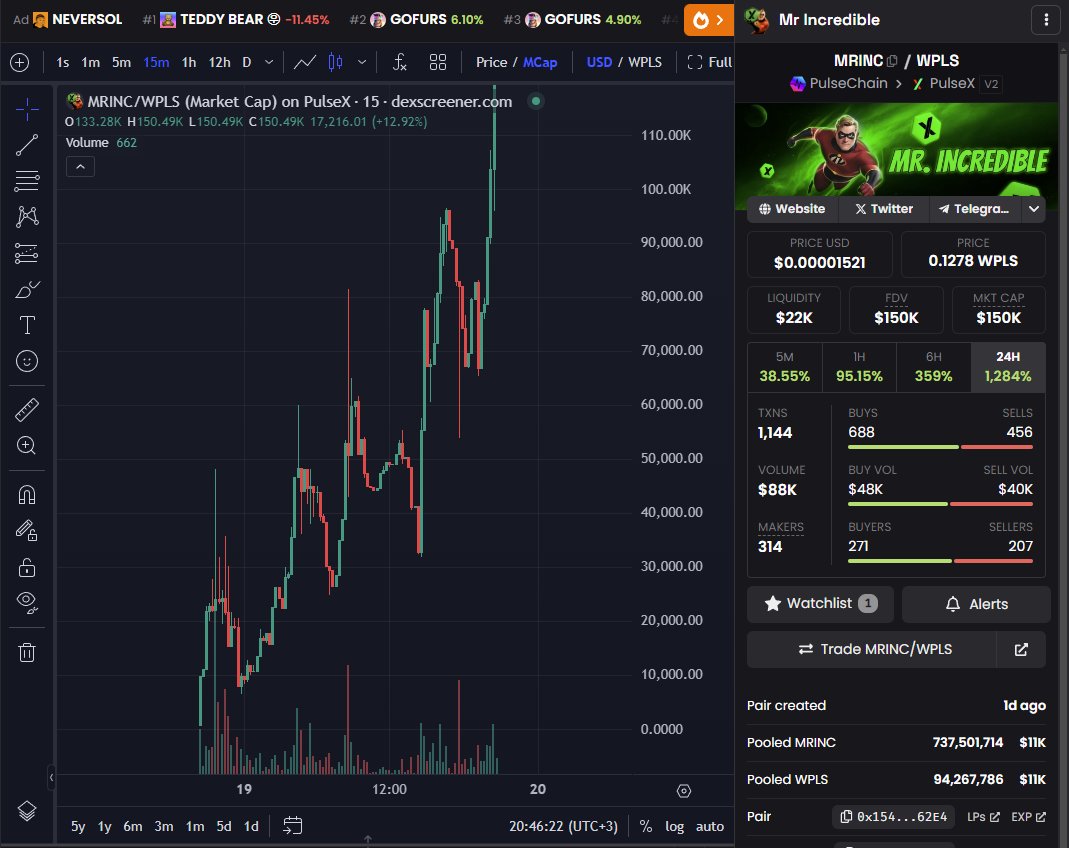Image resolution: width=1069 pixels, height=848 pixels.
Task: Open the TEDDY BEAR trending token
Action: pos(236,20)
